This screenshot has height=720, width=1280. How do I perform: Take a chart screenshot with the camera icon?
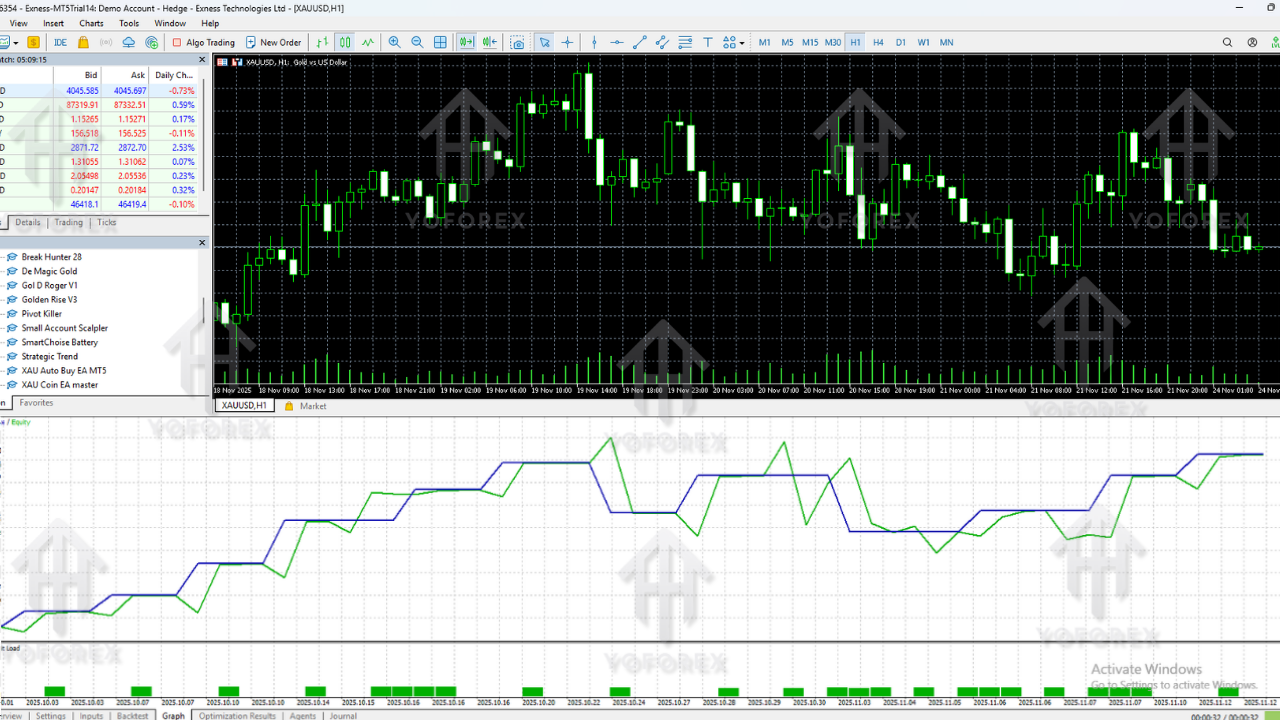click(x=517, y=42)
